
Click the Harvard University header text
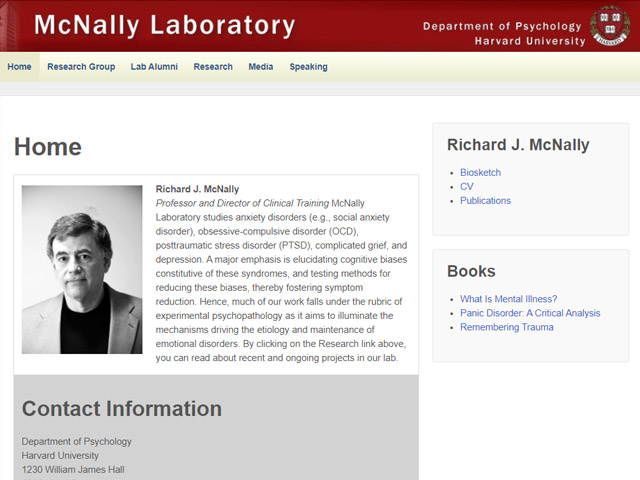point(530,41)
